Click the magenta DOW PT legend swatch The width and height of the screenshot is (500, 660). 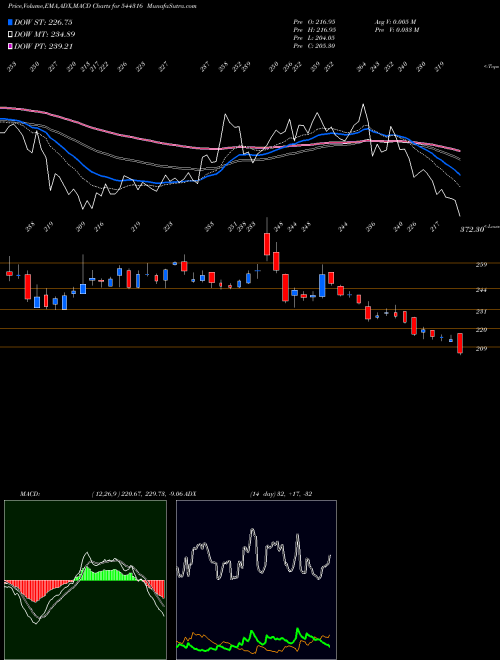point(10,46)
